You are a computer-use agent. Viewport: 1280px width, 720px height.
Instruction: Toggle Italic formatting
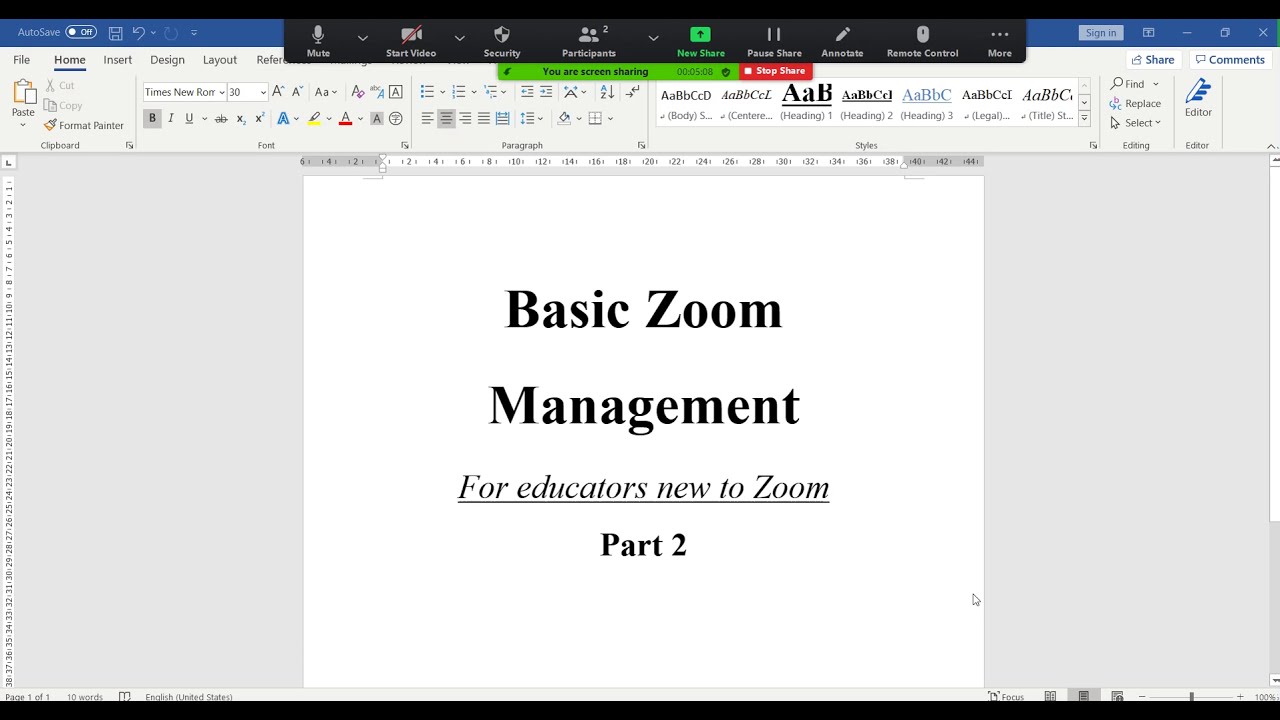[x=171, y=118]
